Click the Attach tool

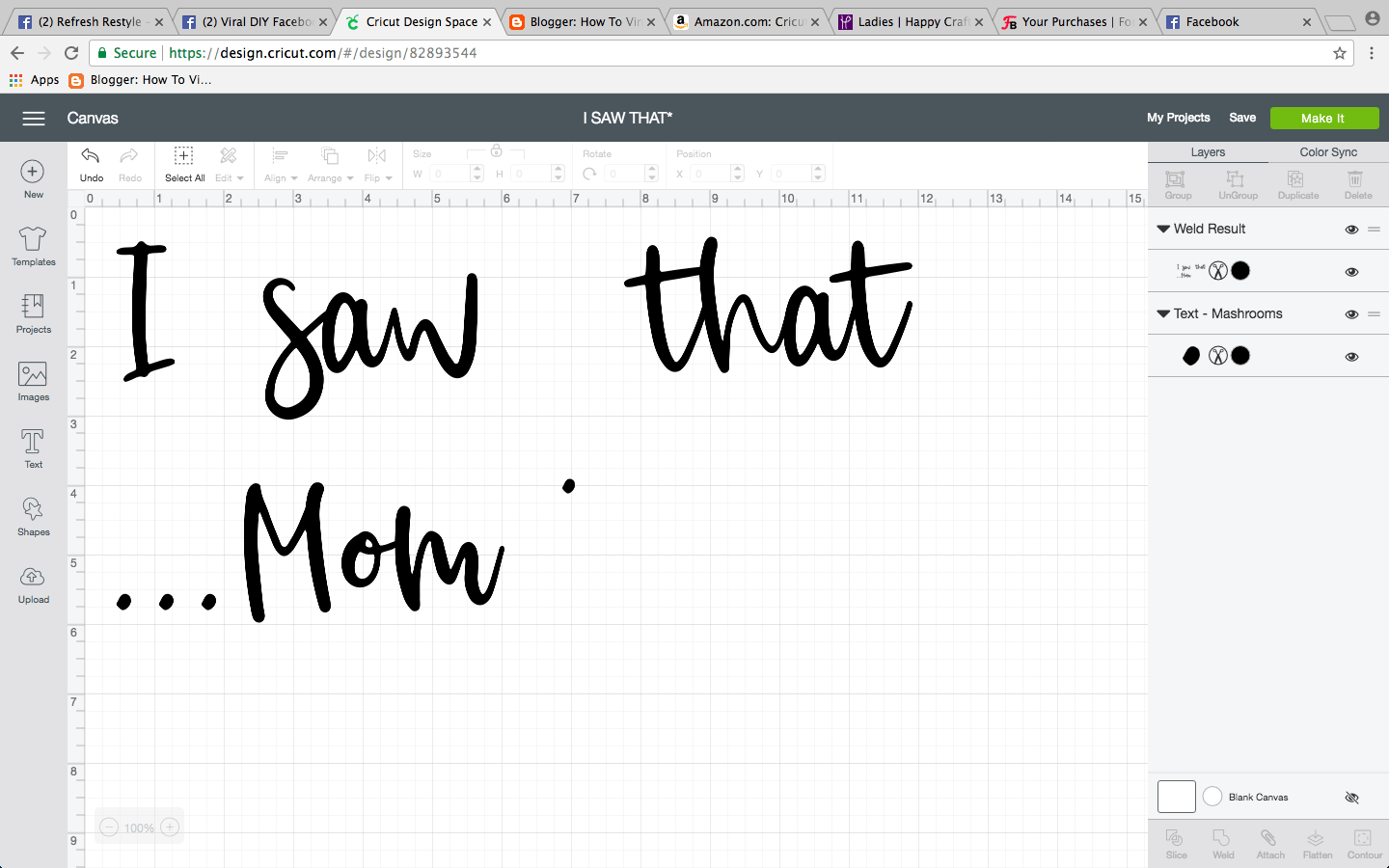[1269, 844]
